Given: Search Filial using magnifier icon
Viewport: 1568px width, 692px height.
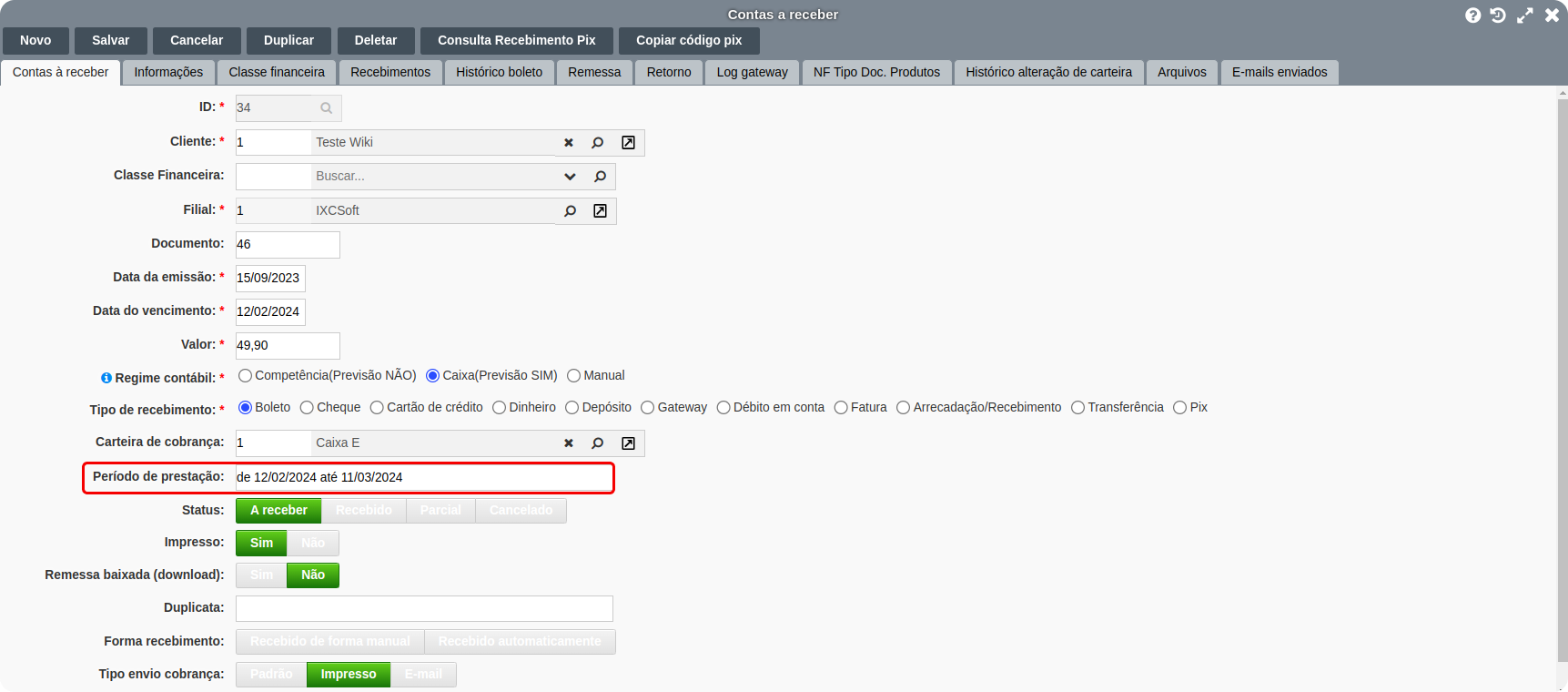Looking at the screenshot, I should (x=571, y=211).
